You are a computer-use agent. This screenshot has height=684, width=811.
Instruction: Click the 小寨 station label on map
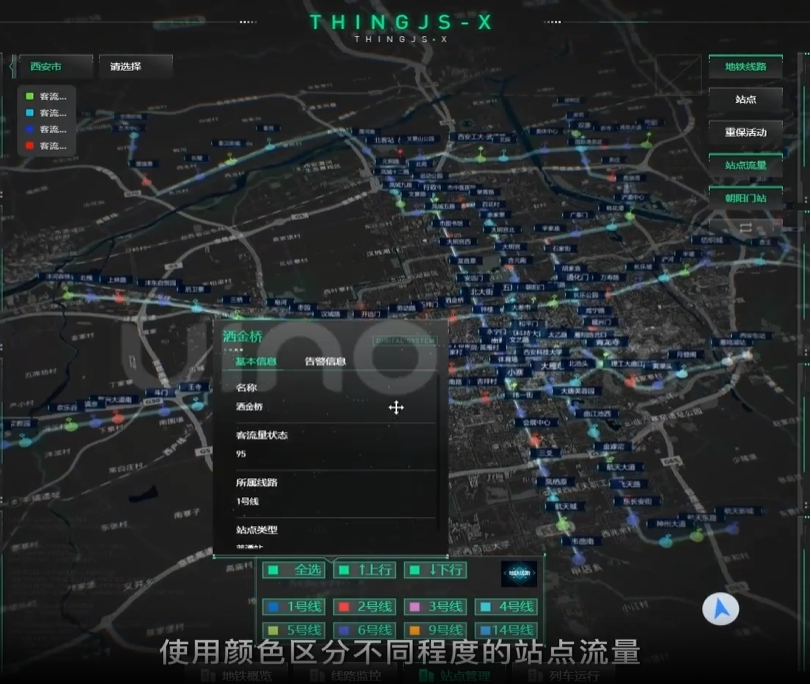[514, 372]
